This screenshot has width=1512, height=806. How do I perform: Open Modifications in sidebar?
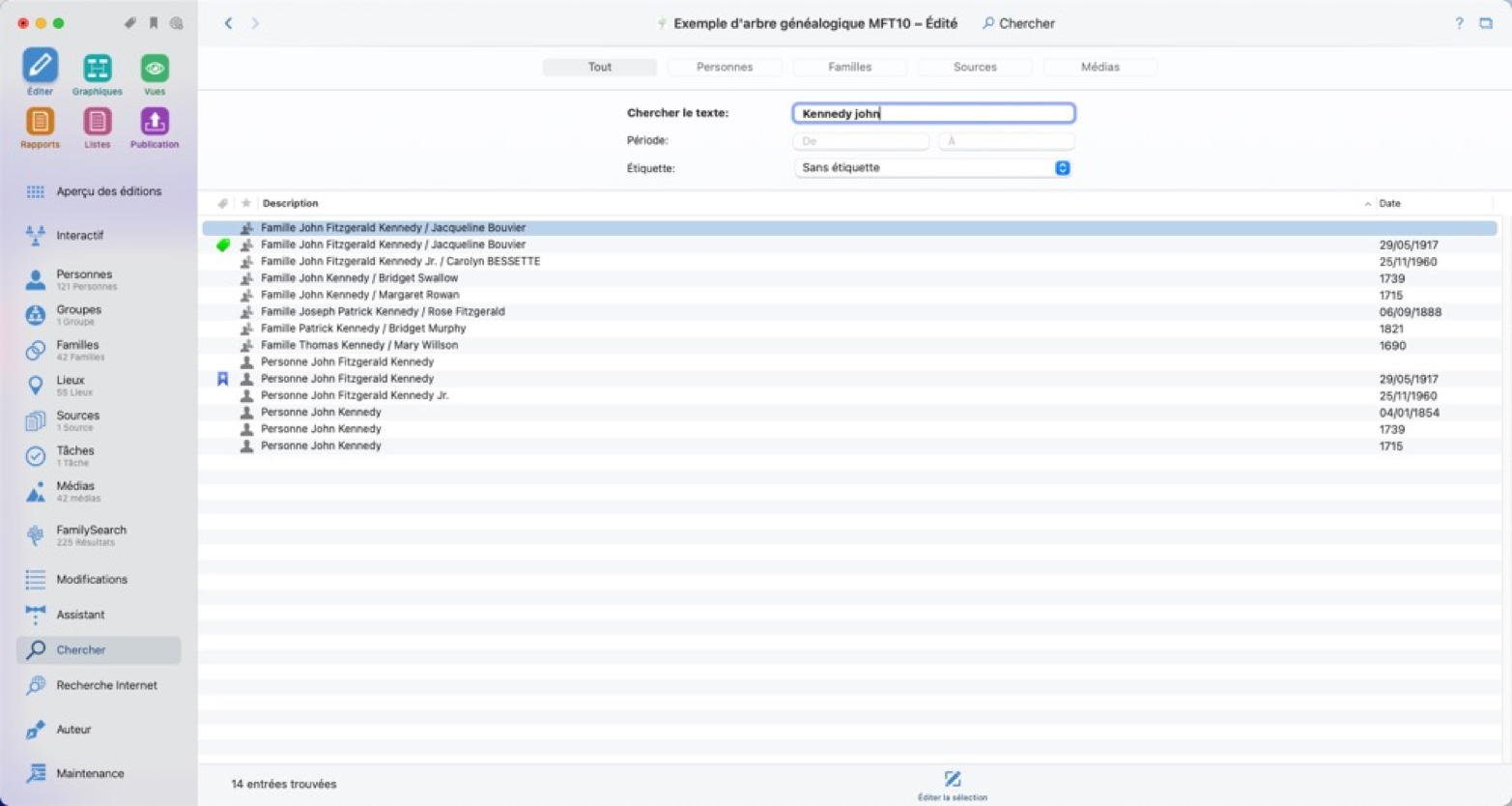pyautogui.click(x=99, y=579)
